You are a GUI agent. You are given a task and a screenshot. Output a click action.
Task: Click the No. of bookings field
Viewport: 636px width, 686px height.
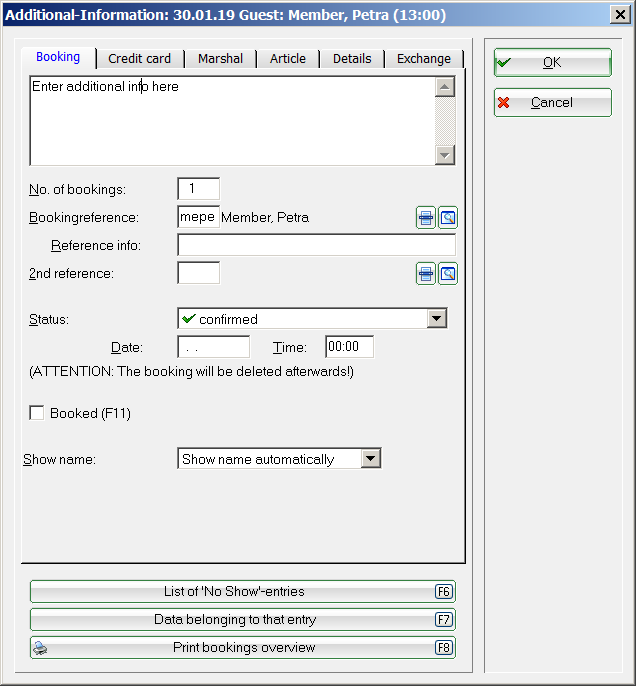coord(198,189)
